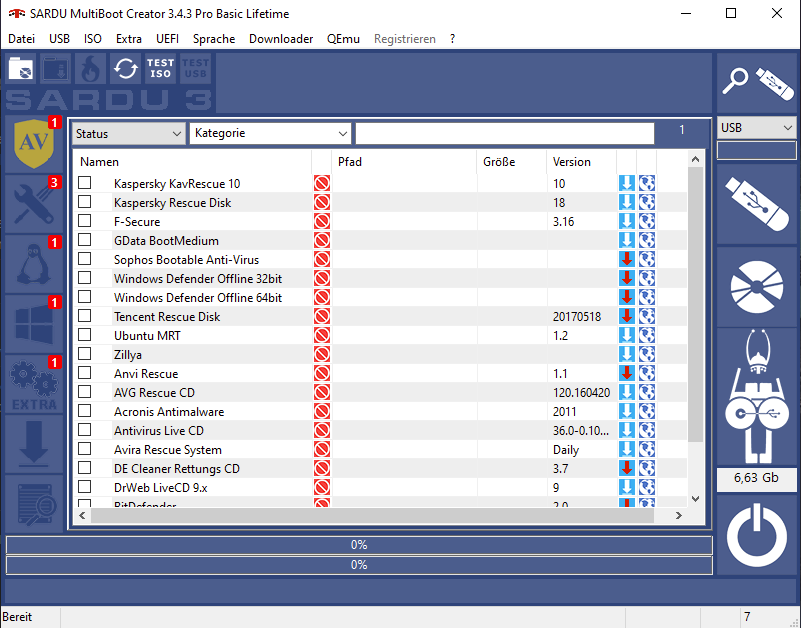Click the red status icon for F-Secure

pyautogui.click(x=322, y=221)
